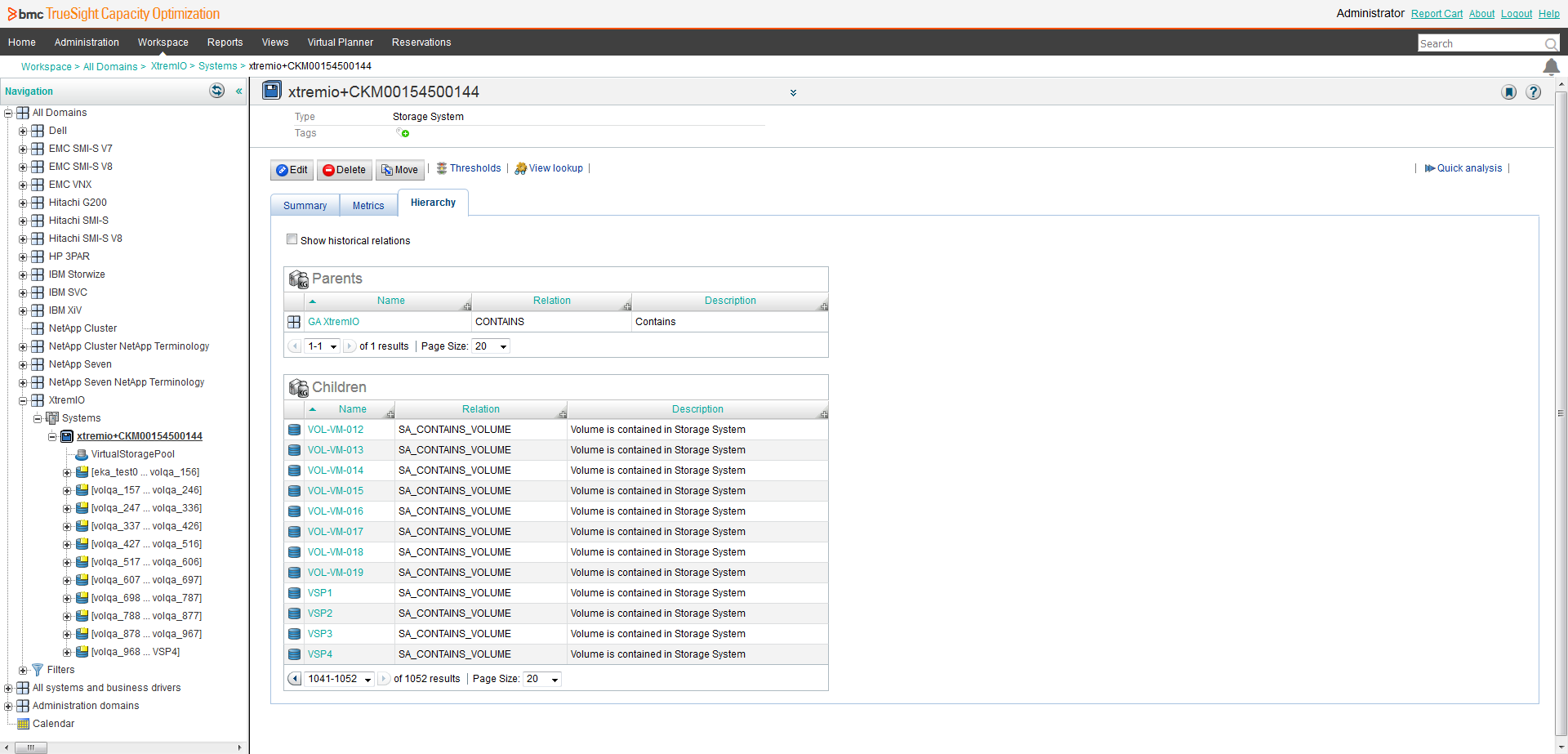Open the VSP1 volume link
Viewport: 1568px width, 754px height.
[320, 593]
